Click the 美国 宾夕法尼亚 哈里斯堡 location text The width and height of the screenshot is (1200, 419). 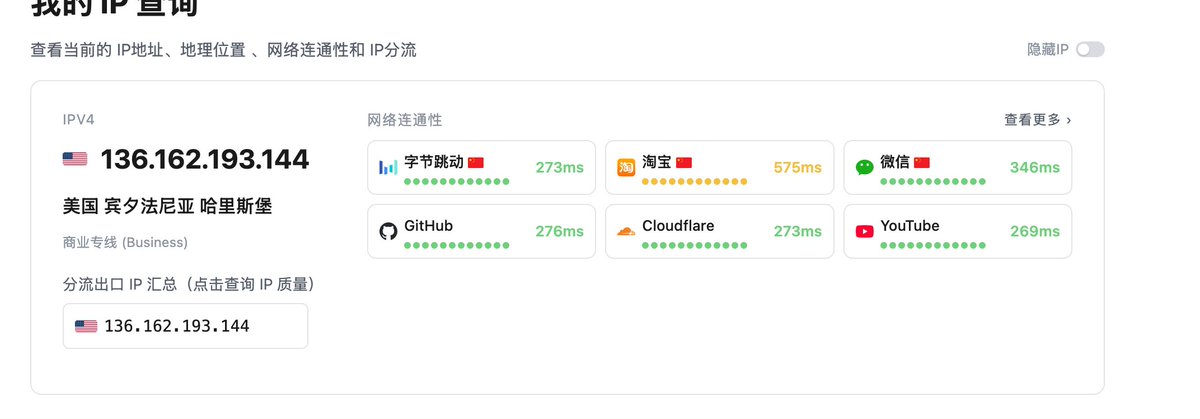tap(167, 206)
